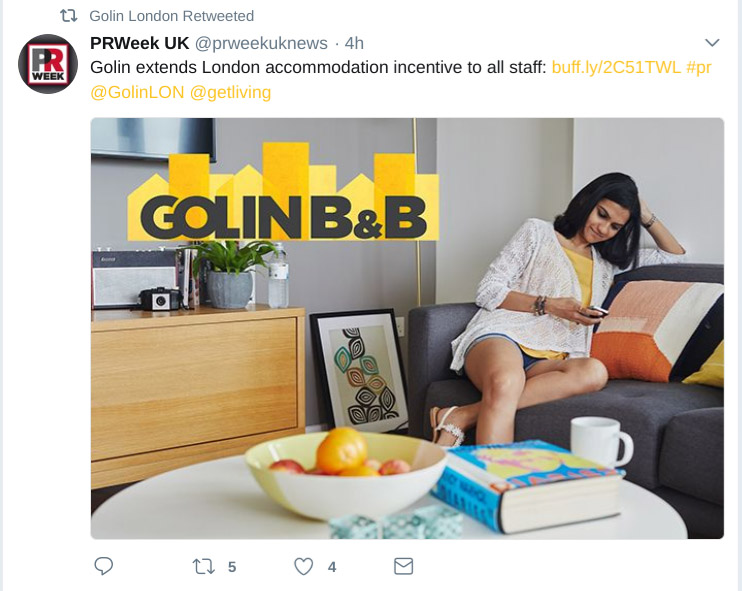Click the tweet text about accommodation incentive
The width and height of the screenshot is (742, 591).
(x=318, y=67)
